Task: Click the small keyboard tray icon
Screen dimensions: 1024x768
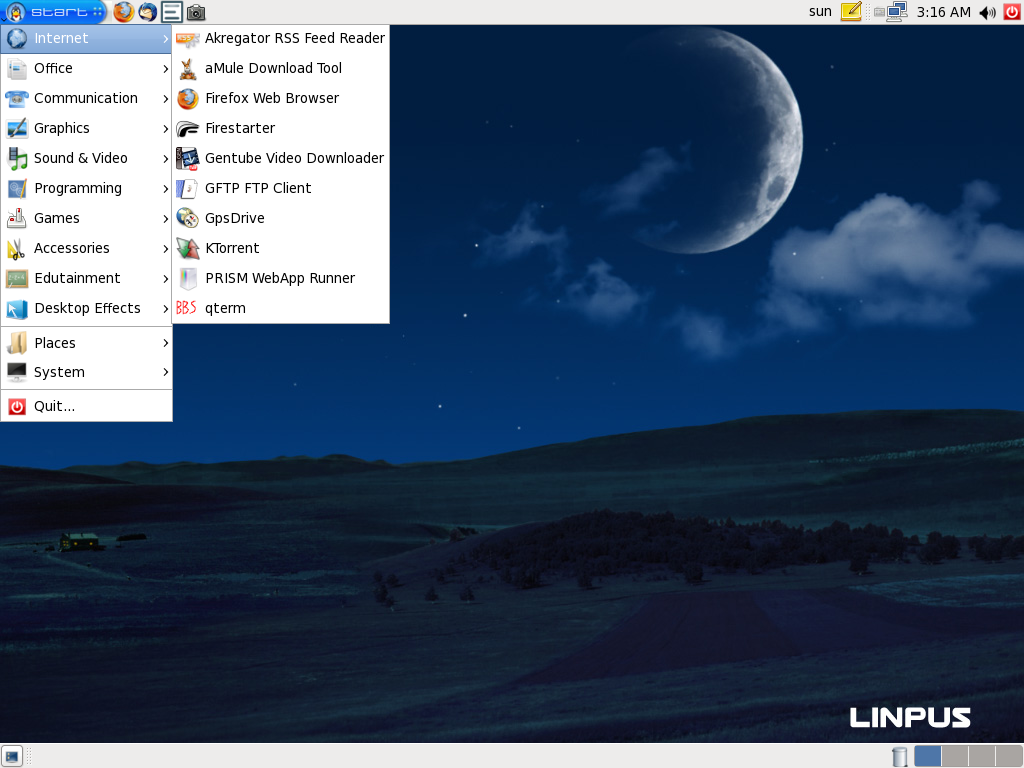Action: tap(879, 12)
